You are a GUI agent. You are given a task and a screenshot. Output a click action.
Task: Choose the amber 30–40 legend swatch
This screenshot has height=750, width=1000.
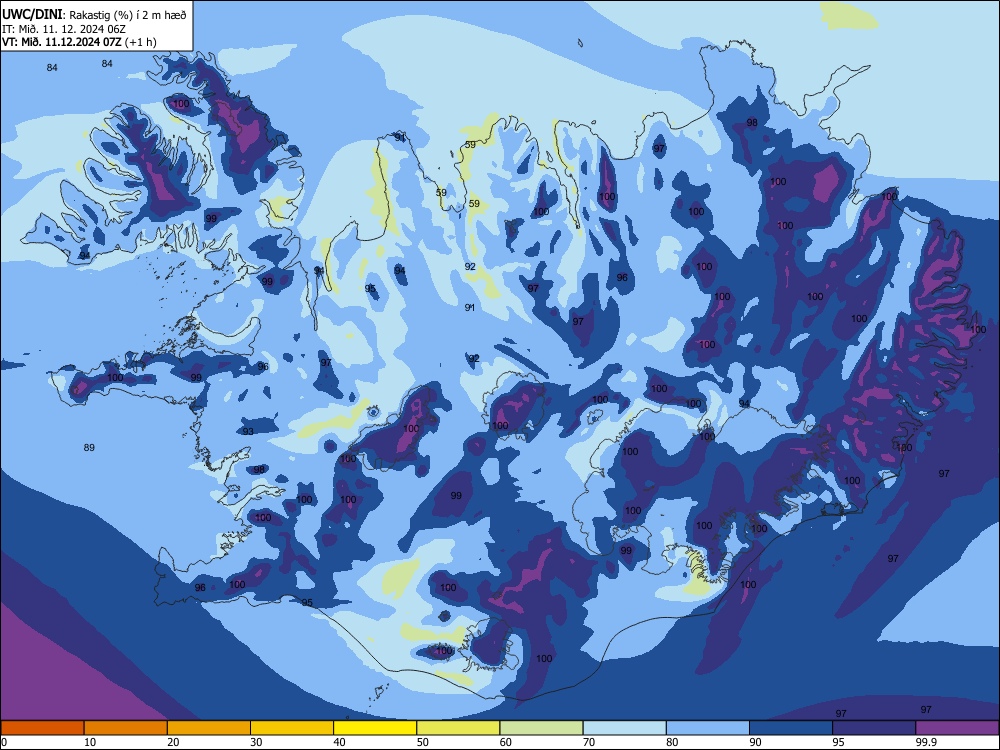[292, 728]
